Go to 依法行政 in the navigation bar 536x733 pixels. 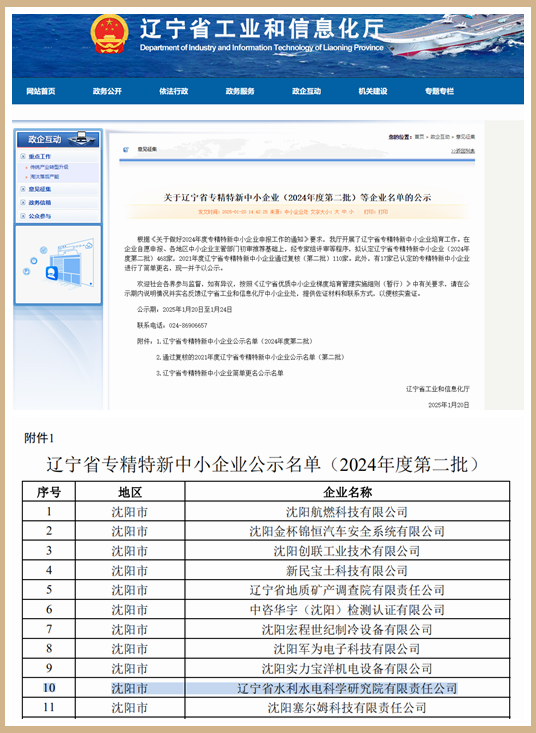pyautogui.click(x=173, y=91)
